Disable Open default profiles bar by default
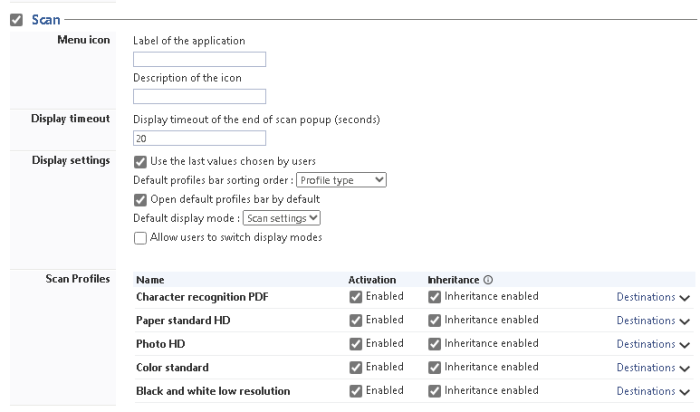This screenshot has width=700, height=412. [140, 198]
